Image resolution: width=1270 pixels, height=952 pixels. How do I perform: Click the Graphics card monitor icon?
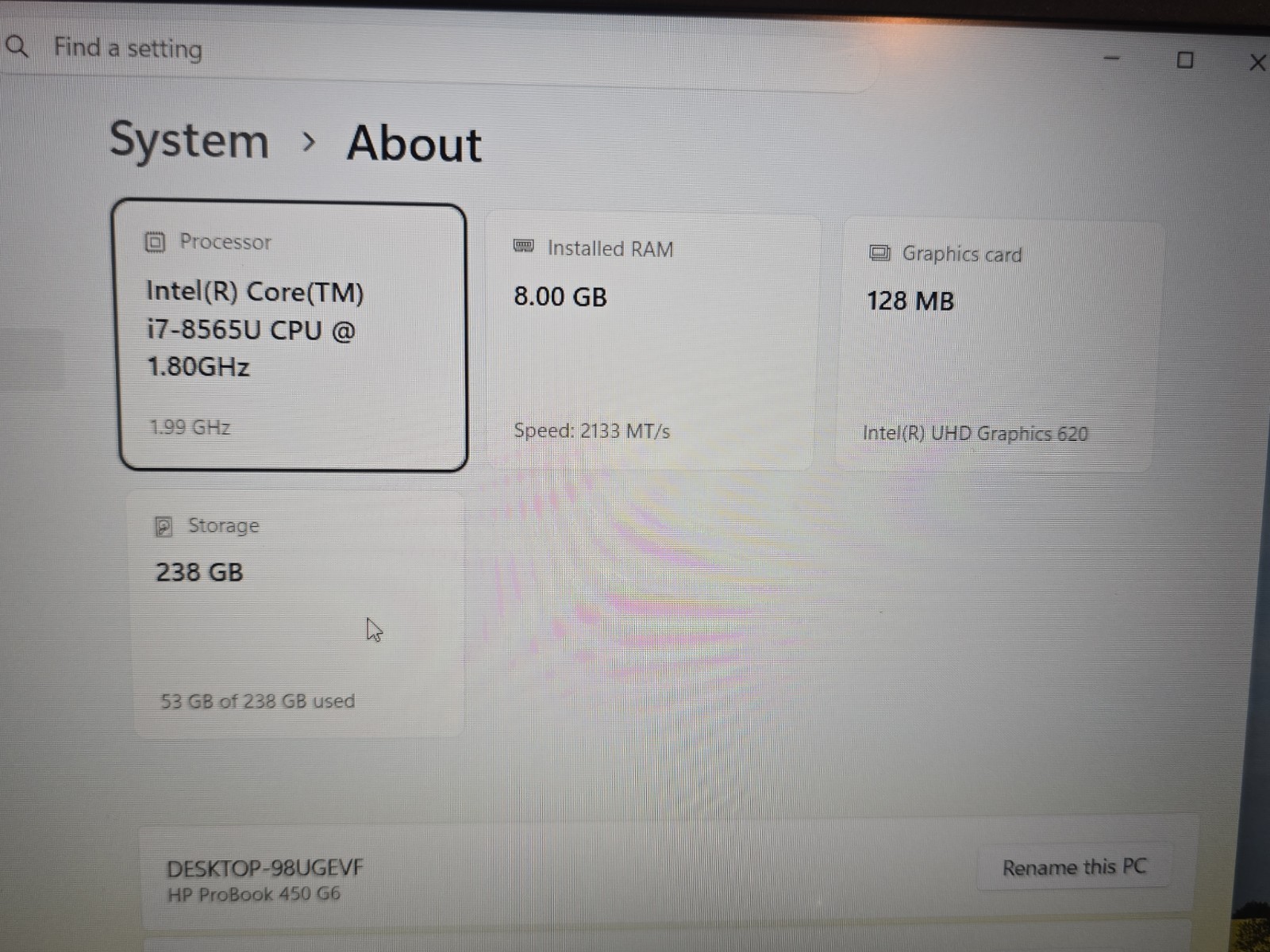tap(879, 253)
